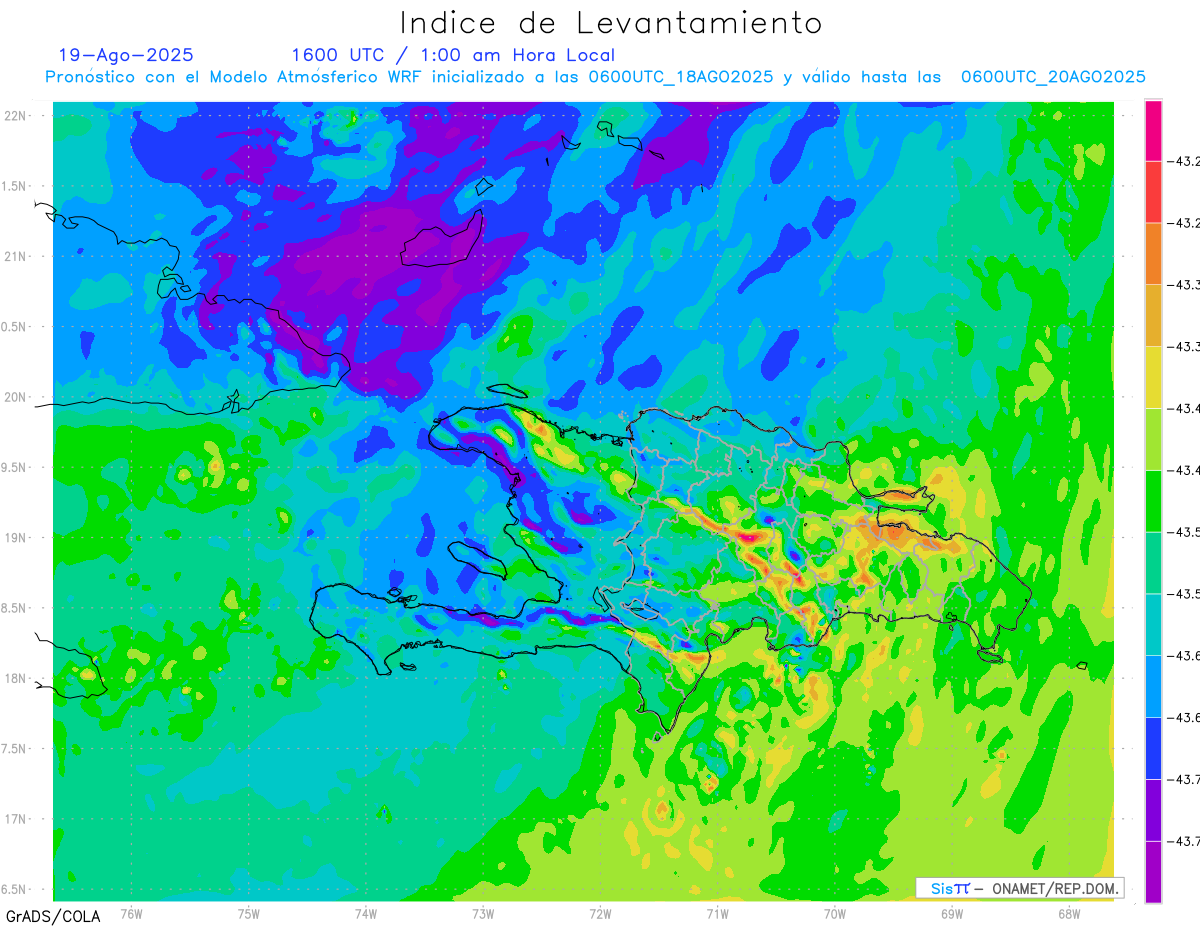Click the '75W' longitude label
1200x927 pixels.
click(249, 913)
